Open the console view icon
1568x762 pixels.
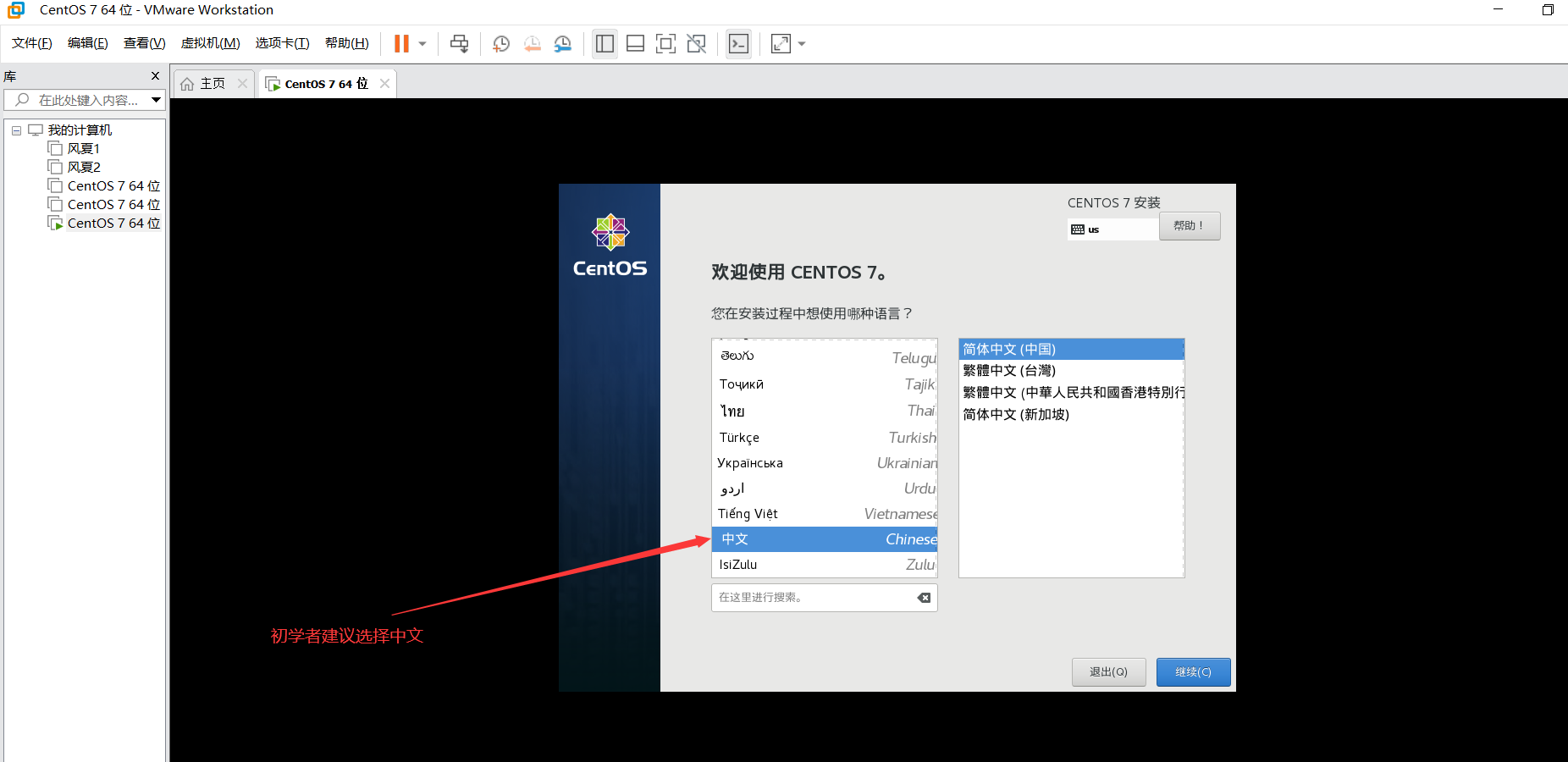click(x=738, y=44)
